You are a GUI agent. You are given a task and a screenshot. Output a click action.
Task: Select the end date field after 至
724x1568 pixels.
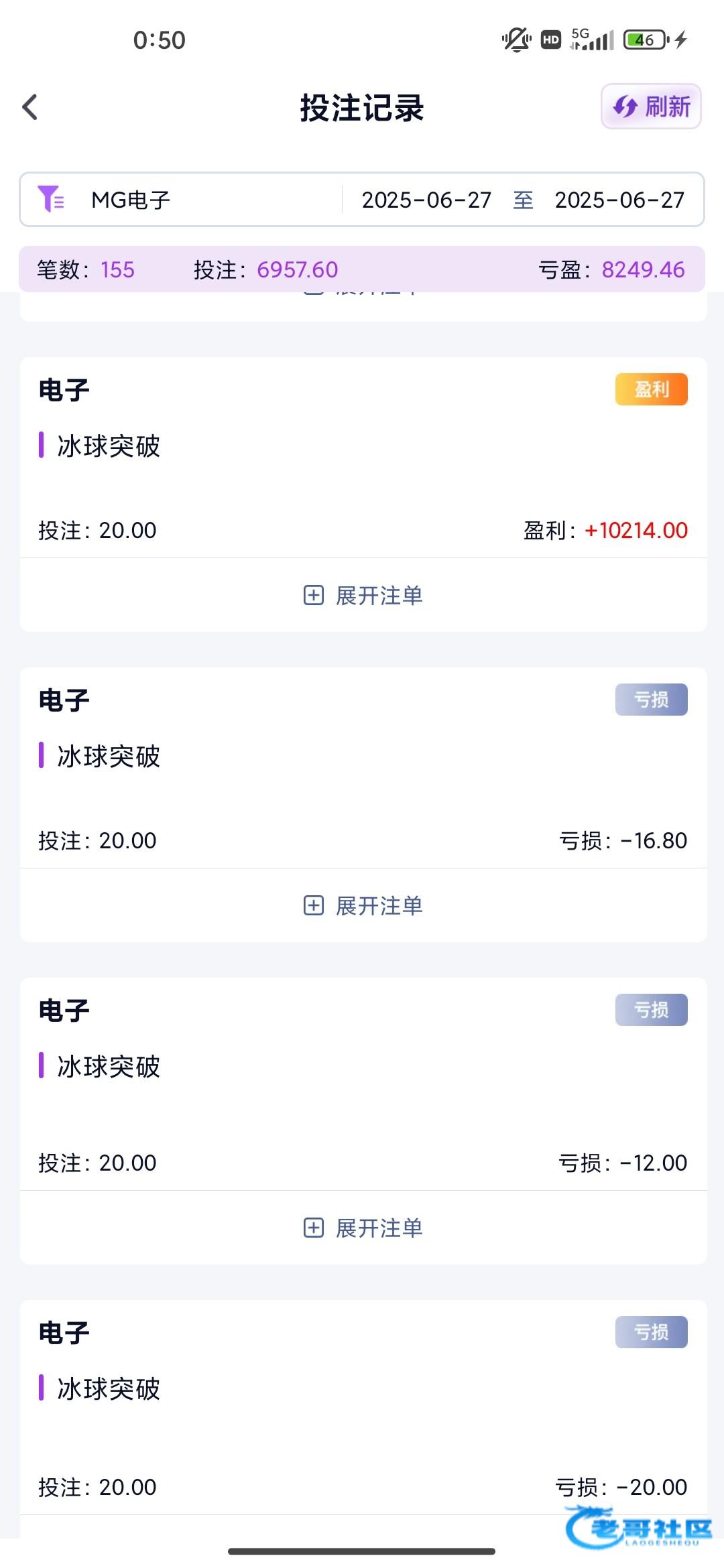point(619,200)
